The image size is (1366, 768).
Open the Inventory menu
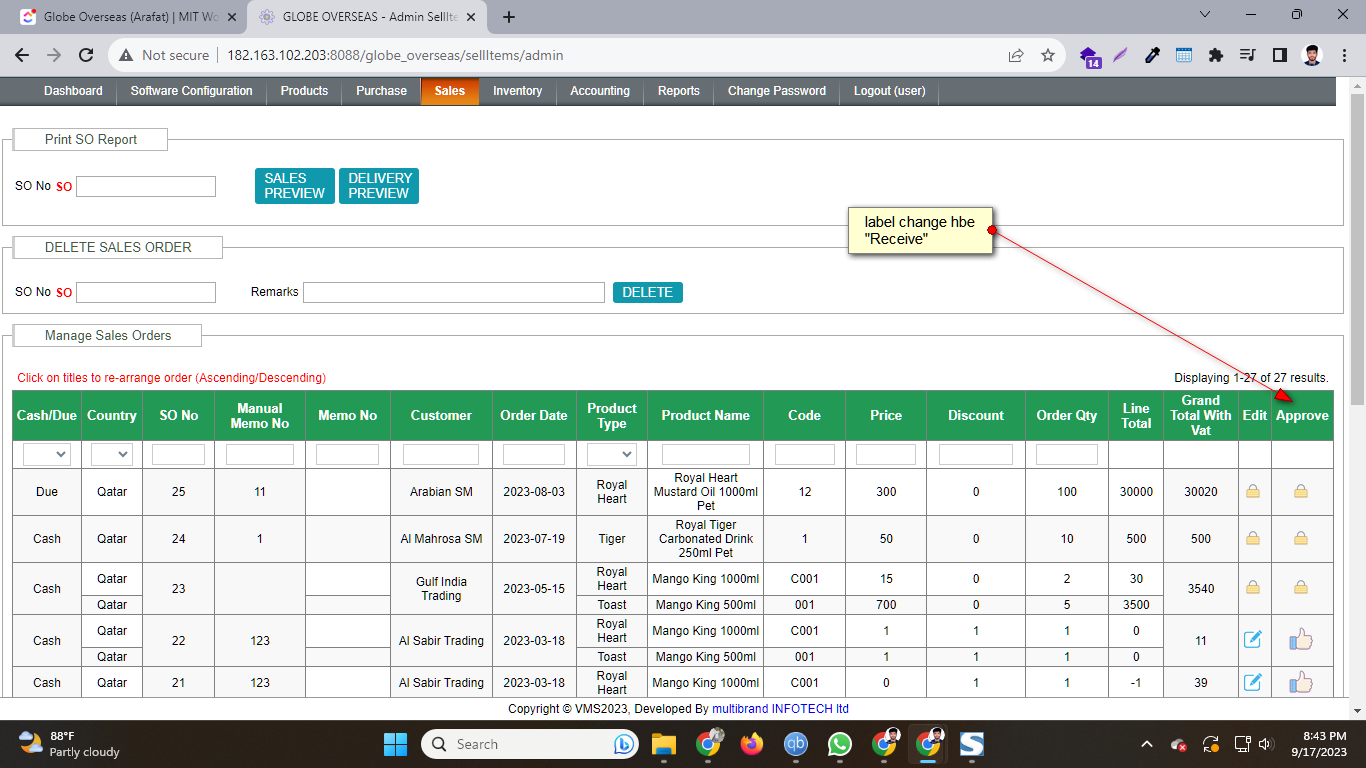pos(517,91)
